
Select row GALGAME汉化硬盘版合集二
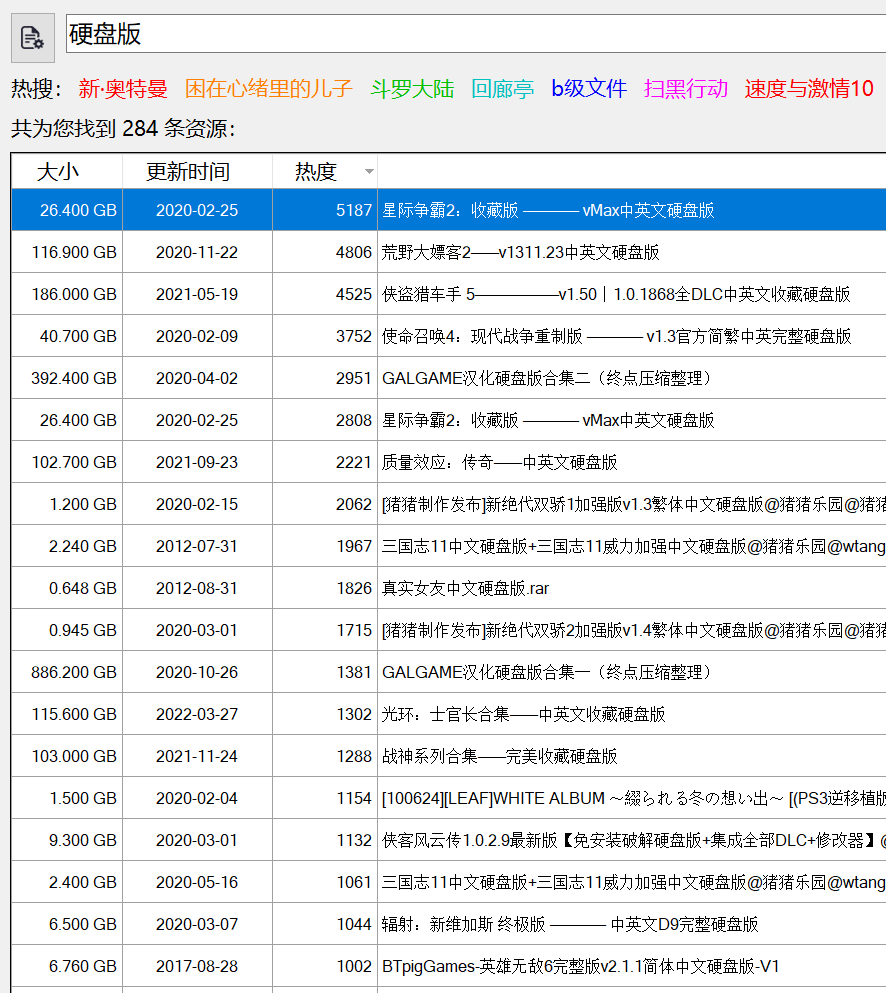click(448, 378)
